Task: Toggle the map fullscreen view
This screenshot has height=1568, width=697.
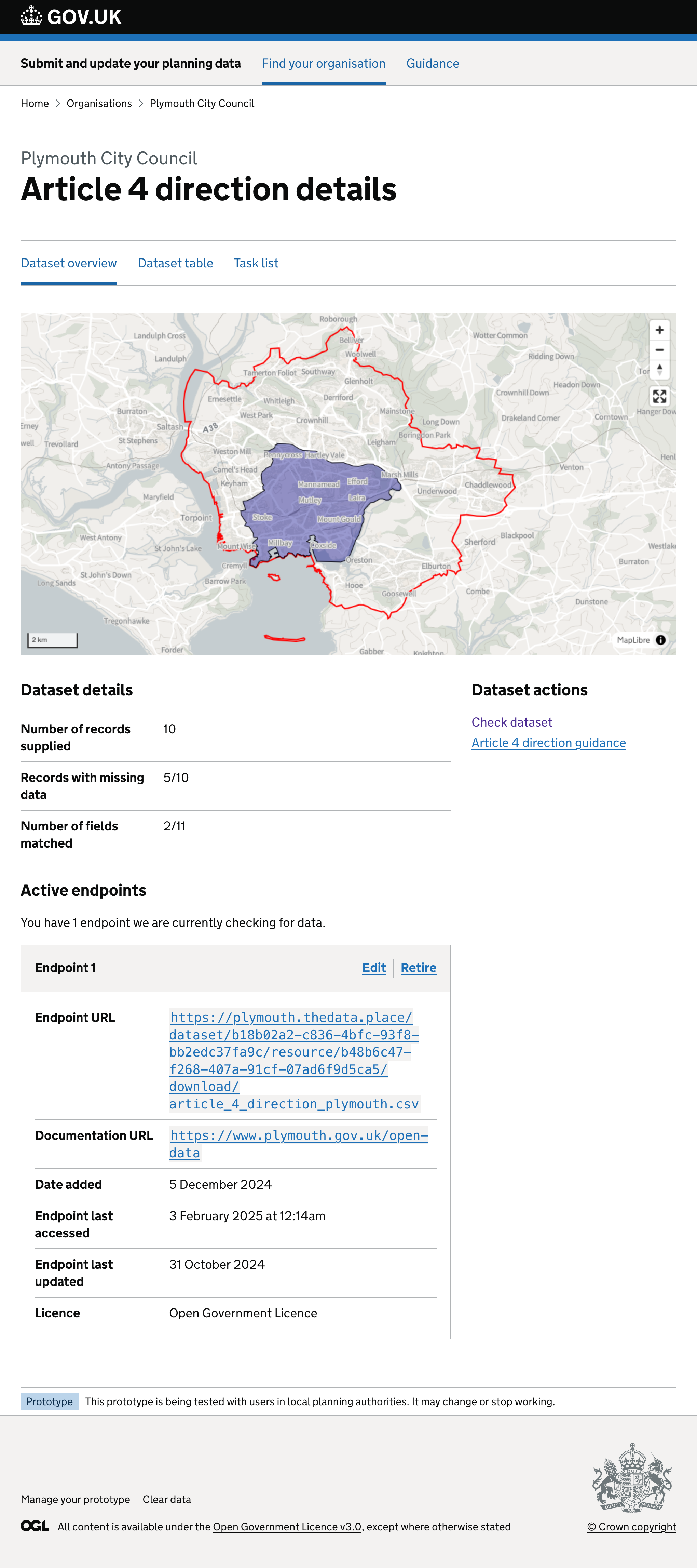Action: (659, 397)
